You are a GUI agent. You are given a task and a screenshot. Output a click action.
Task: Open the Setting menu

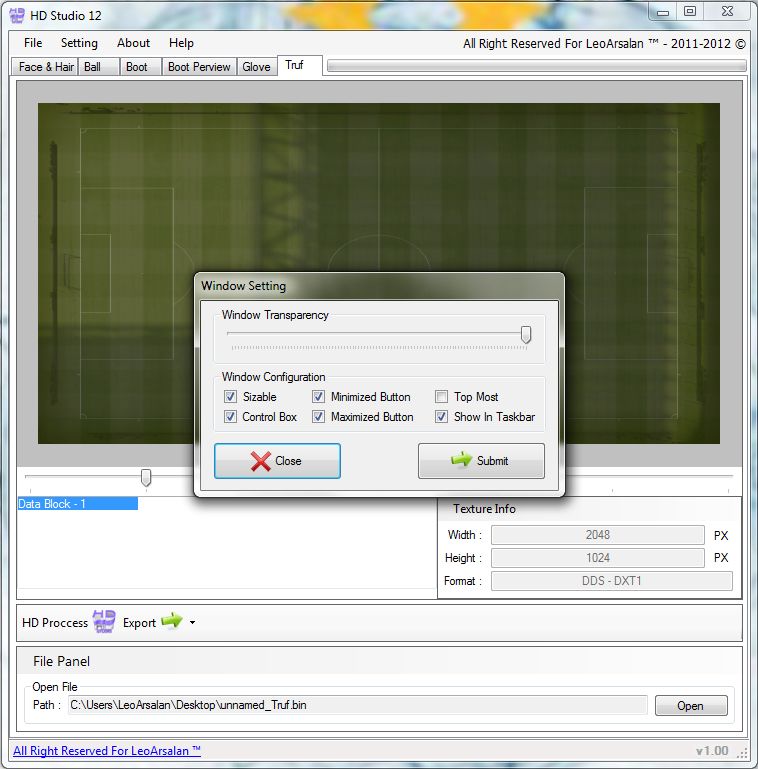click(x=79, y=43)
